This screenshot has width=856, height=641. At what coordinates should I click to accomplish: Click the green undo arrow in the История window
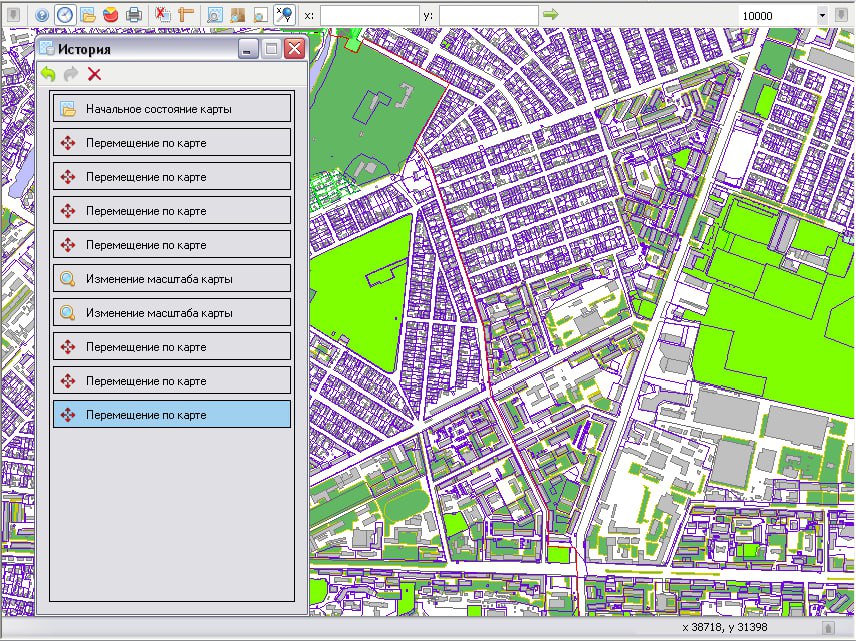click(48, 74)
